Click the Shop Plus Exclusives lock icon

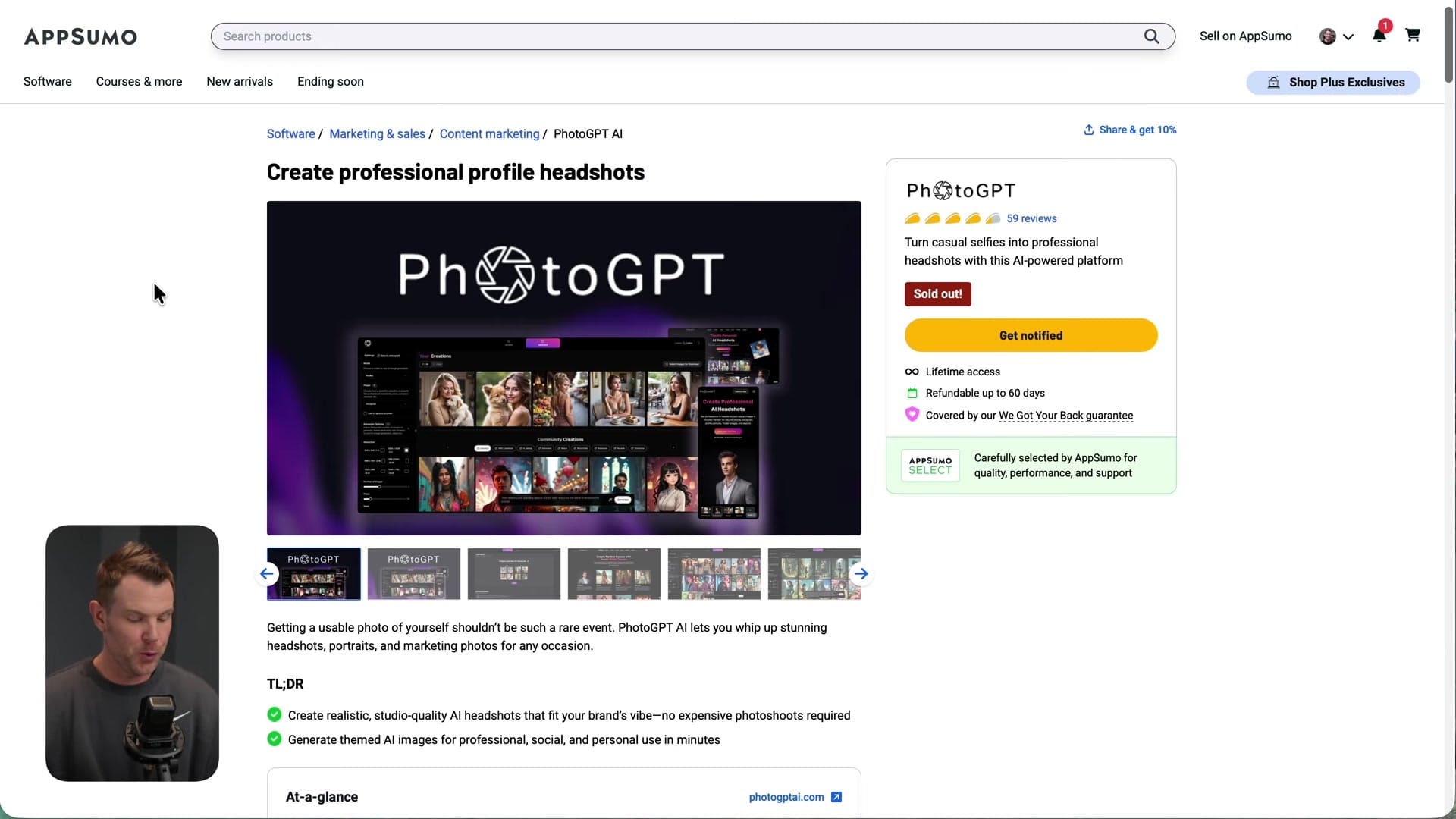[x=1274, y=83]
